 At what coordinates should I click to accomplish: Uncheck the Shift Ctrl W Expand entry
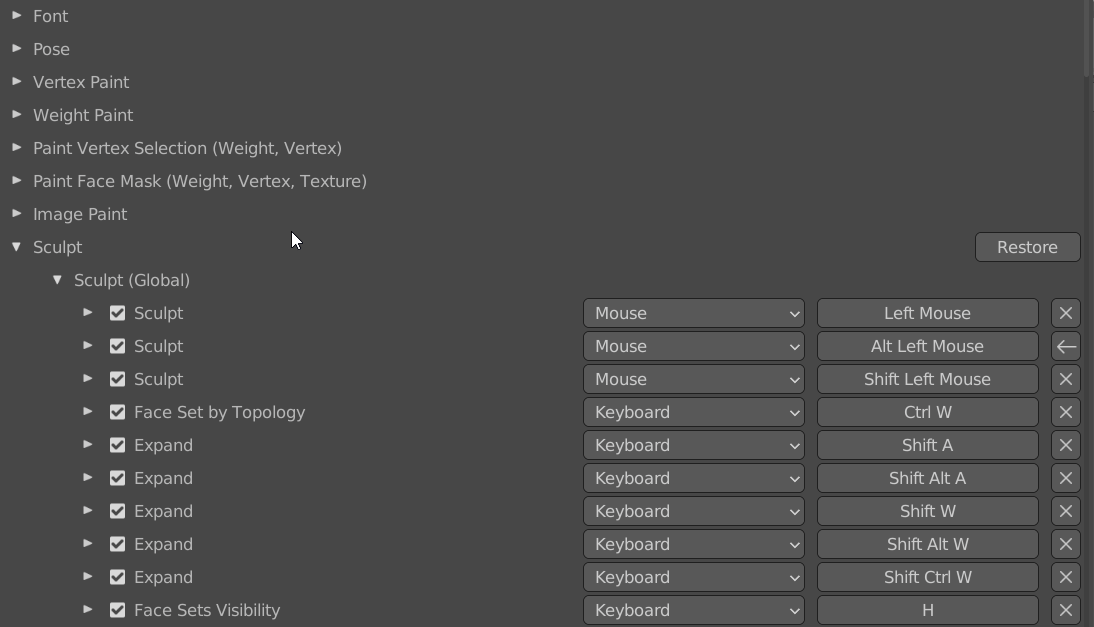117,577
